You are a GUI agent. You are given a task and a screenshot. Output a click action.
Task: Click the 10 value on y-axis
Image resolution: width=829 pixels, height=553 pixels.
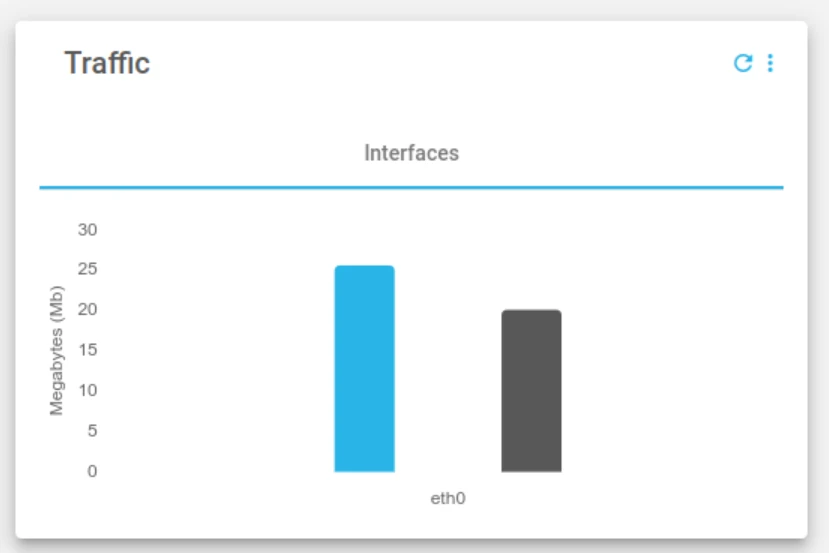point(88,390)
